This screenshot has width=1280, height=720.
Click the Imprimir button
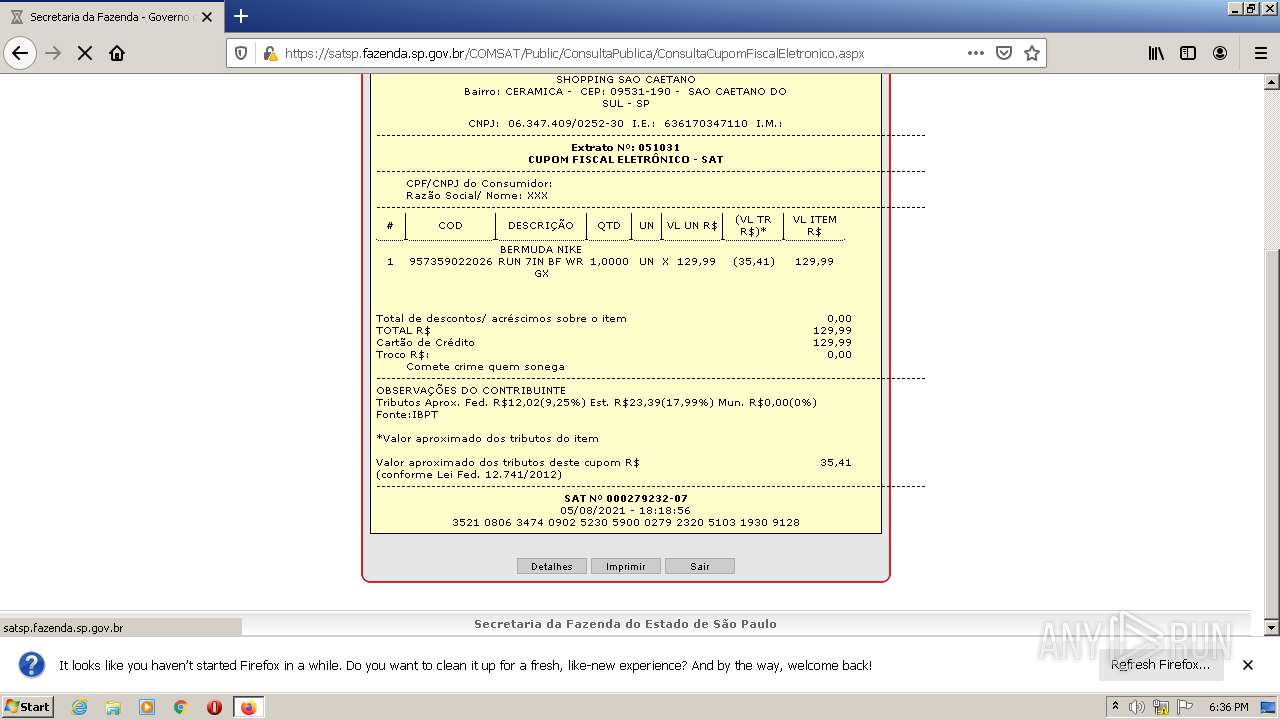(x=626, y=566)
